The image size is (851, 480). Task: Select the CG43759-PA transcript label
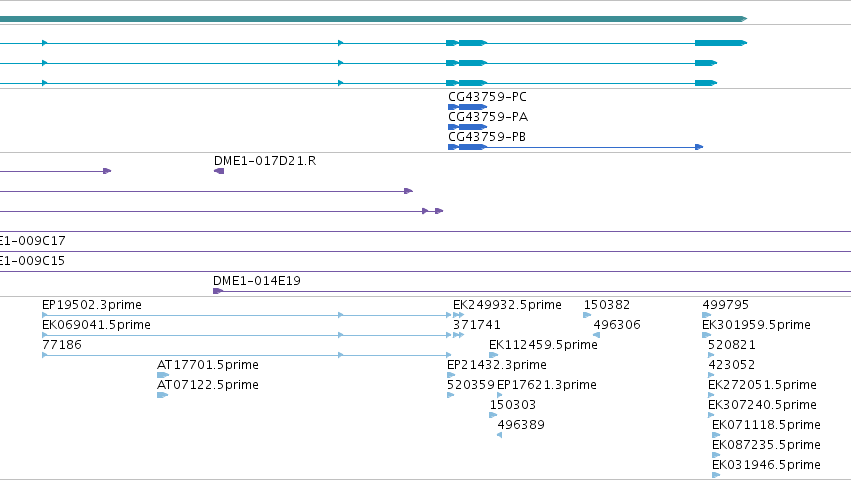pyautogui.click(x=487, y=117)
